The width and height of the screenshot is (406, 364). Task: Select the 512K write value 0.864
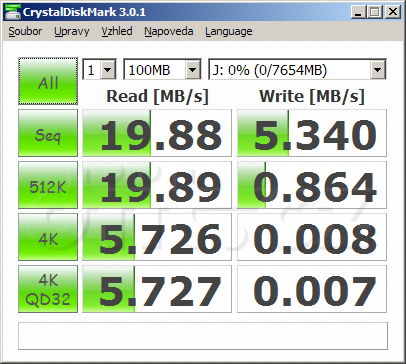pos(312,185)
